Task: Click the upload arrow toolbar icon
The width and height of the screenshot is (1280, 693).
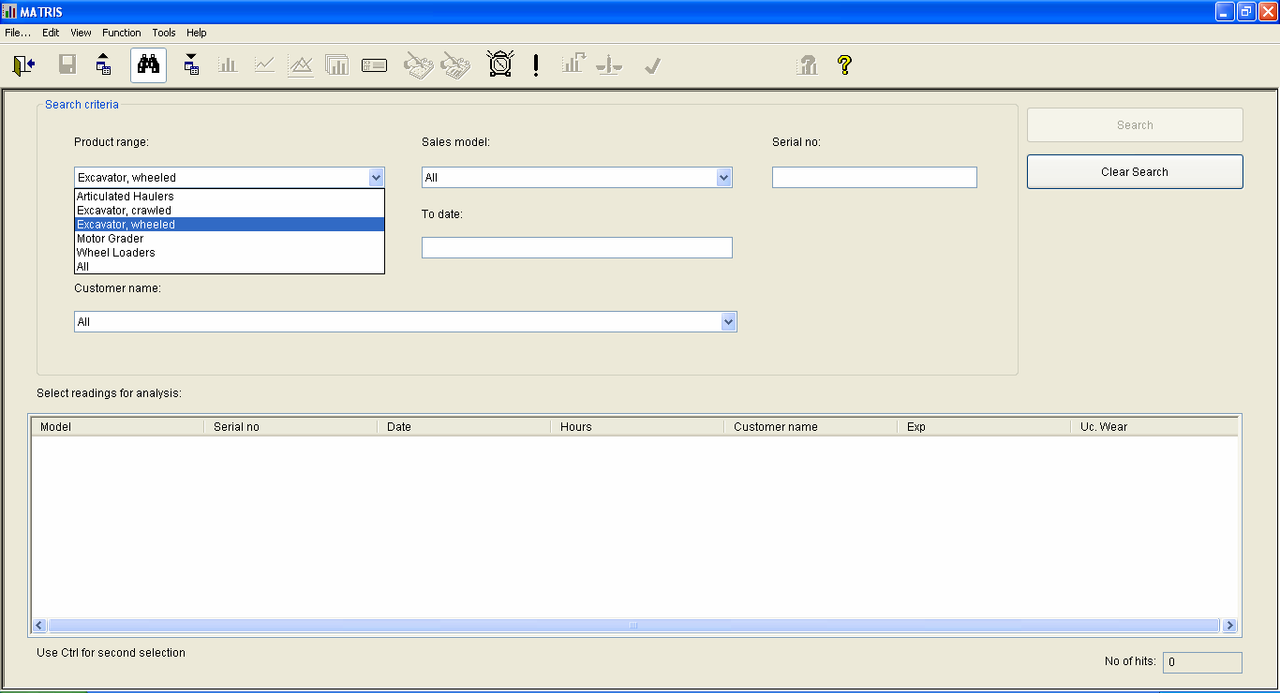Action: point(104,65)
